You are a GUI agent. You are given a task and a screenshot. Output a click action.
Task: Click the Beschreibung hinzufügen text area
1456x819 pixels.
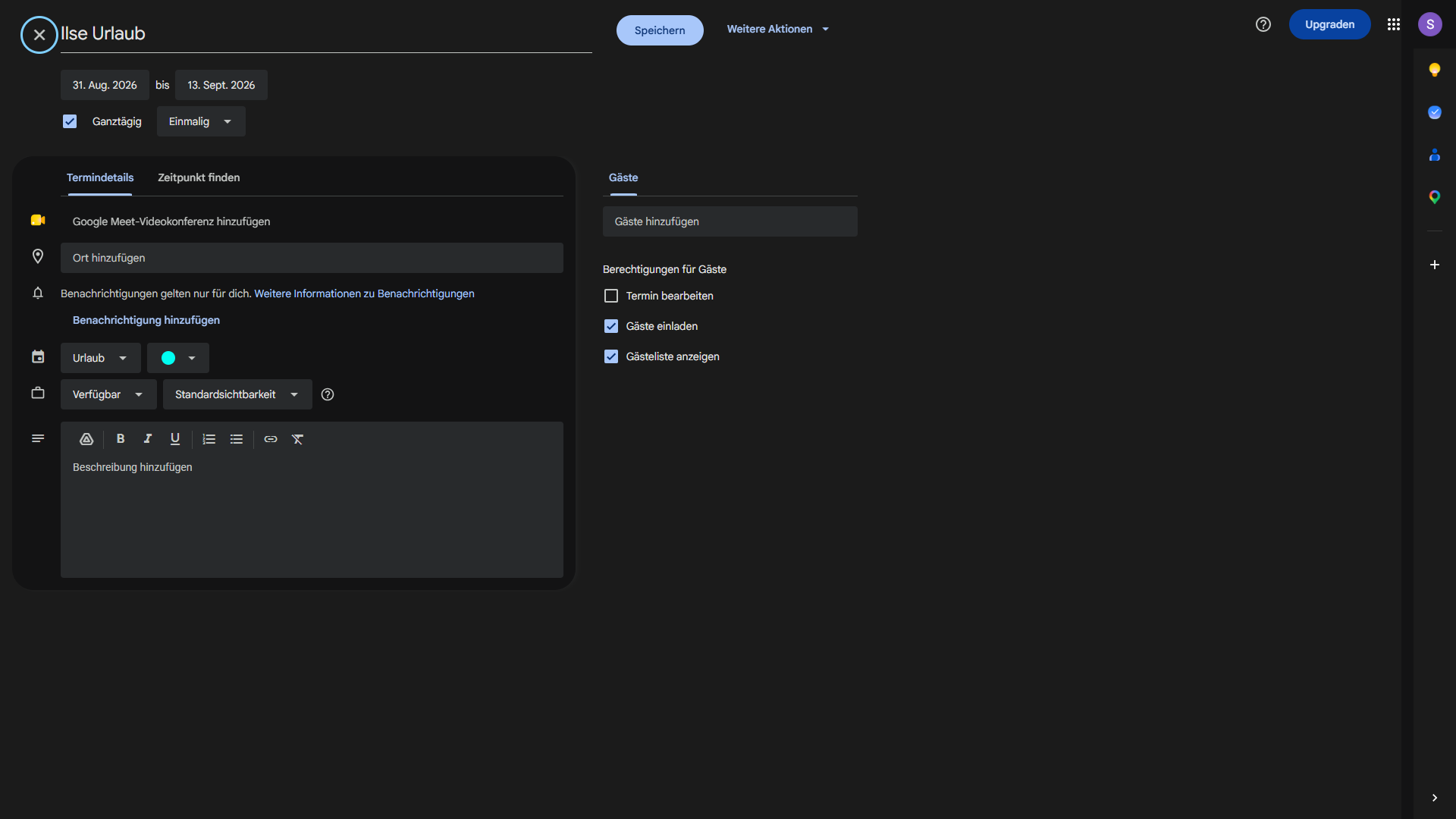(312, 516)
